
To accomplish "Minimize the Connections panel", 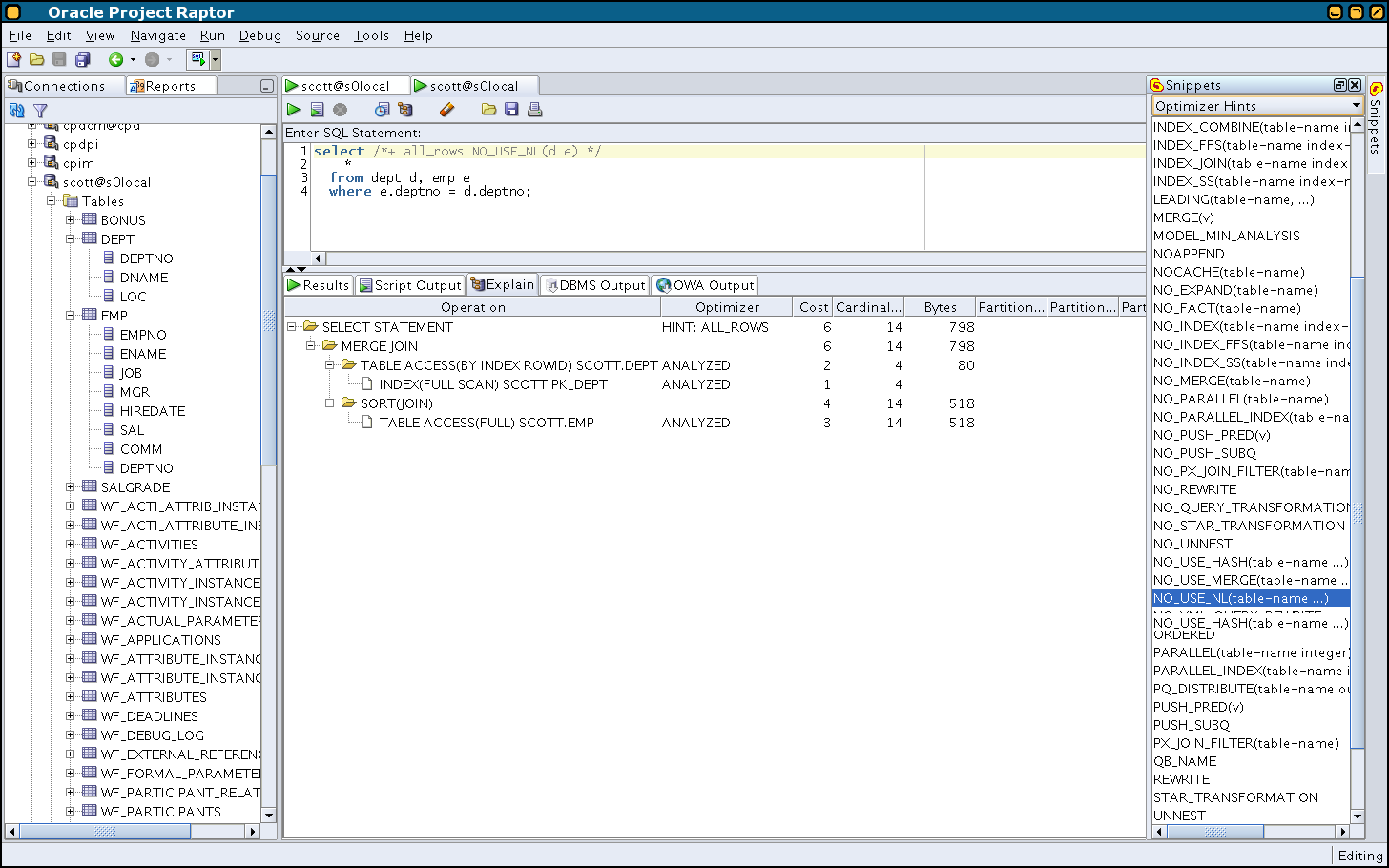I will click(x=267, y=86).
